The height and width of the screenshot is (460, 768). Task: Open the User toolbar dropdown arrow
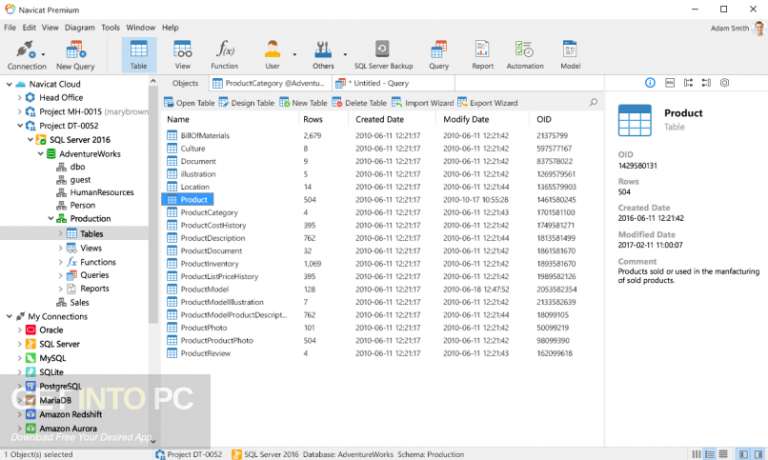pos(294,54)
